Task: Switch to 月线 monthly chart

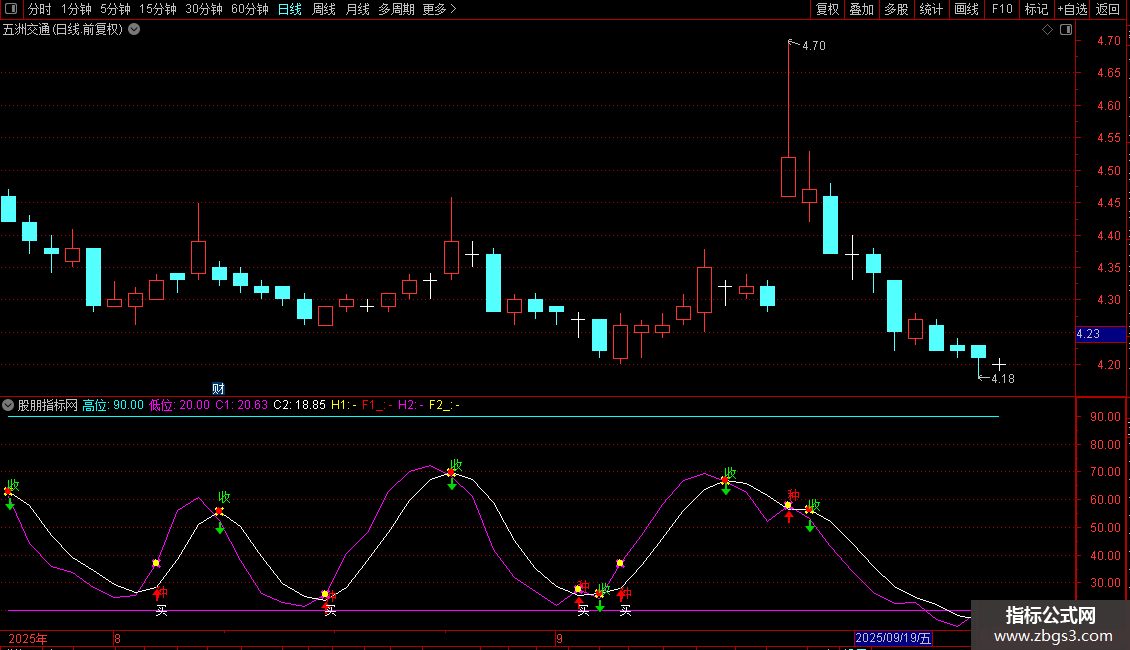Action: point(357,9)
